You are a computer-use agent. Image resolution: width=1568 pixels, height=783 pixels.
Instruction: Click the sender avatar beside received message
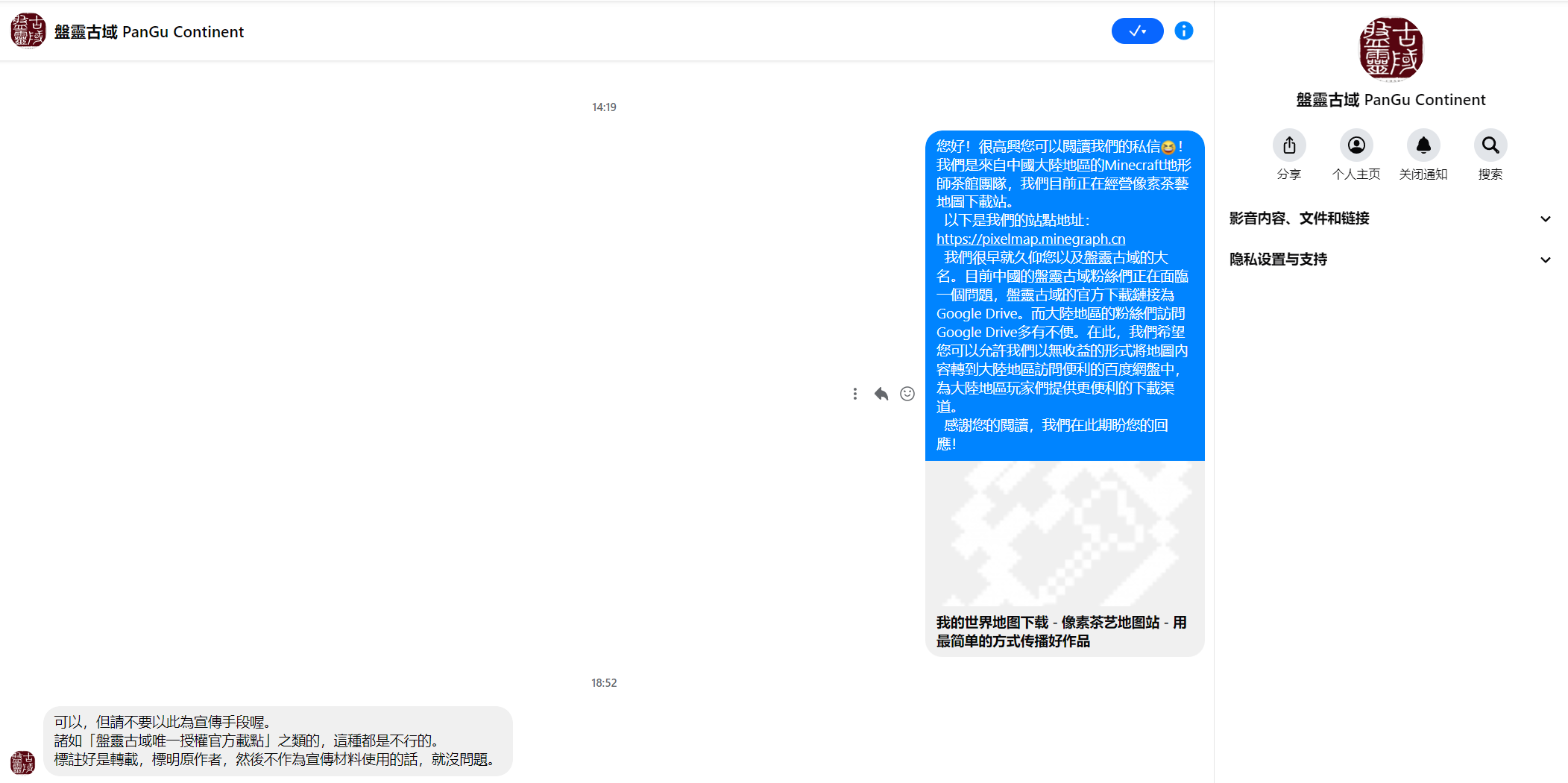pyautogui.click(x=23, y=763)
